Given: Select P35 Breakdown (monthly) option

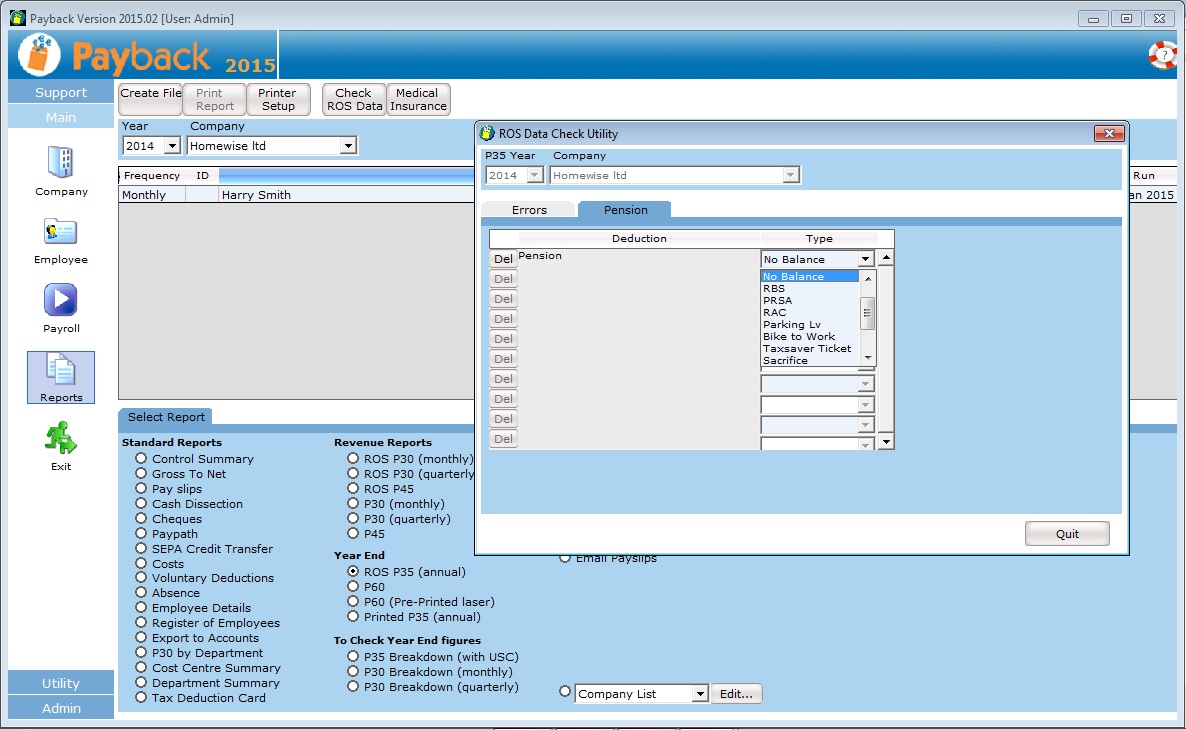Looking at the screenshot, I should [x=354, y=672].
